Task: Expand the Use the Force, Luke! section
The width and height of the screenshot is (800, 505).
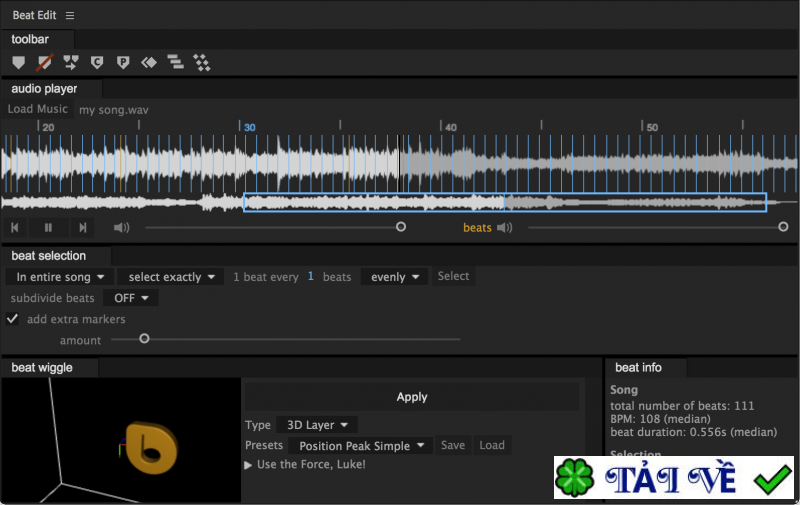Action: pos(249,465)
